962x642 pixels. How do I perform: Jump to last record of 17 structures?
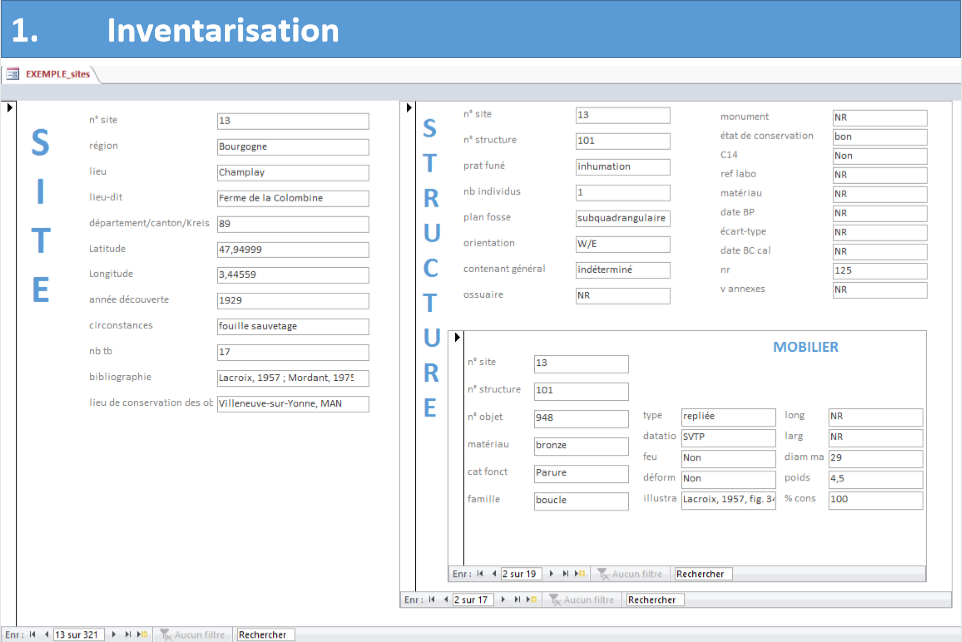pos(518,600)
